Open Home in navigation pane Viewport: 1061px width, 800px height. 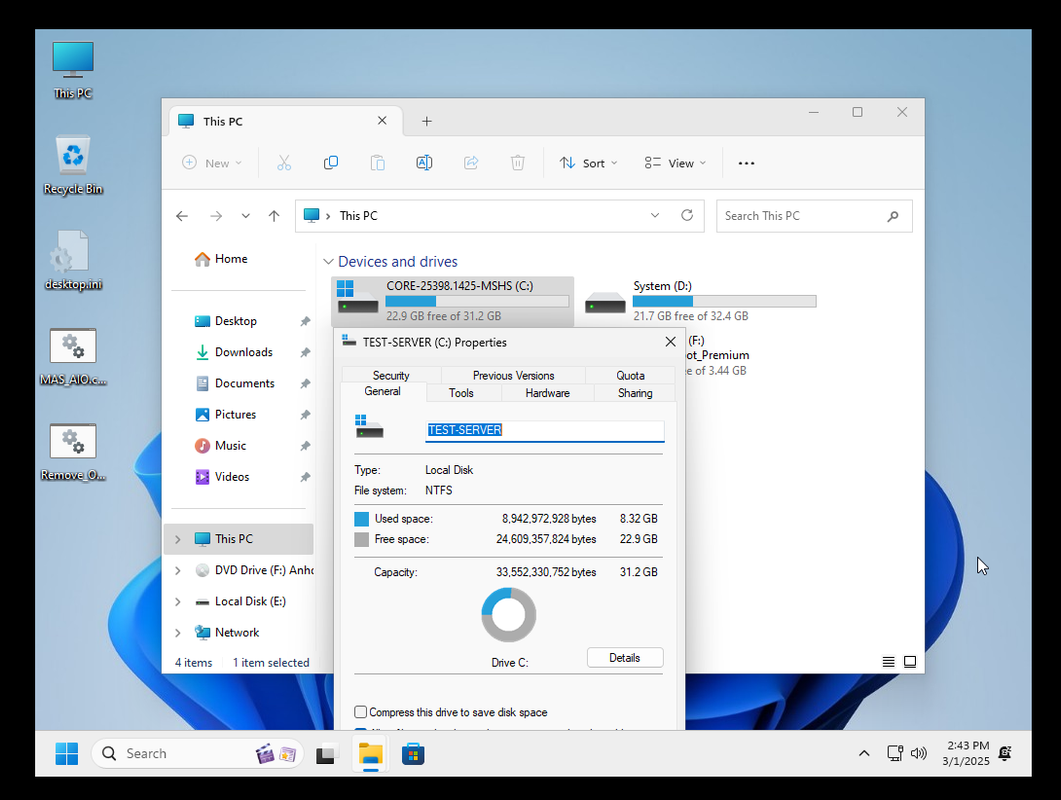coord(230,259)
